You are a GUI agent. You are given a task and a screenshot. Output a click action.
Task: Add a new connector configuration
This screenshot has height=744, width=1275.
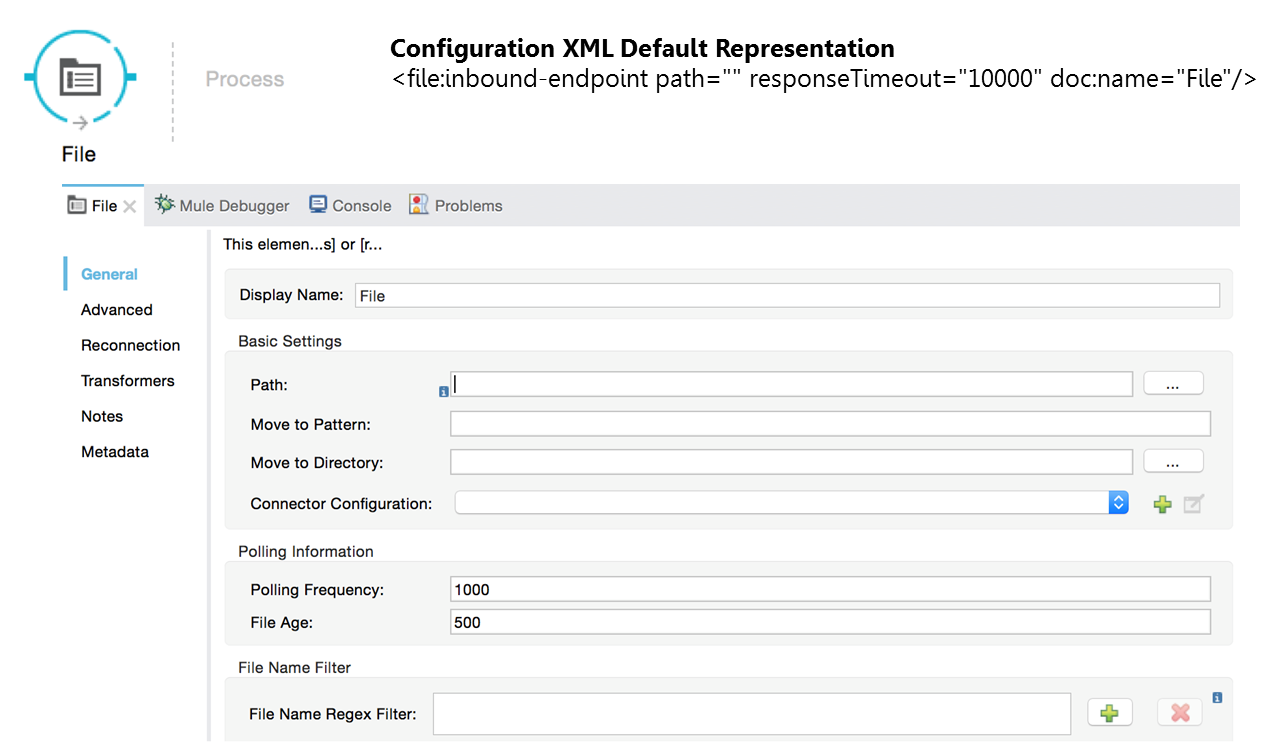coord(1162,504)
